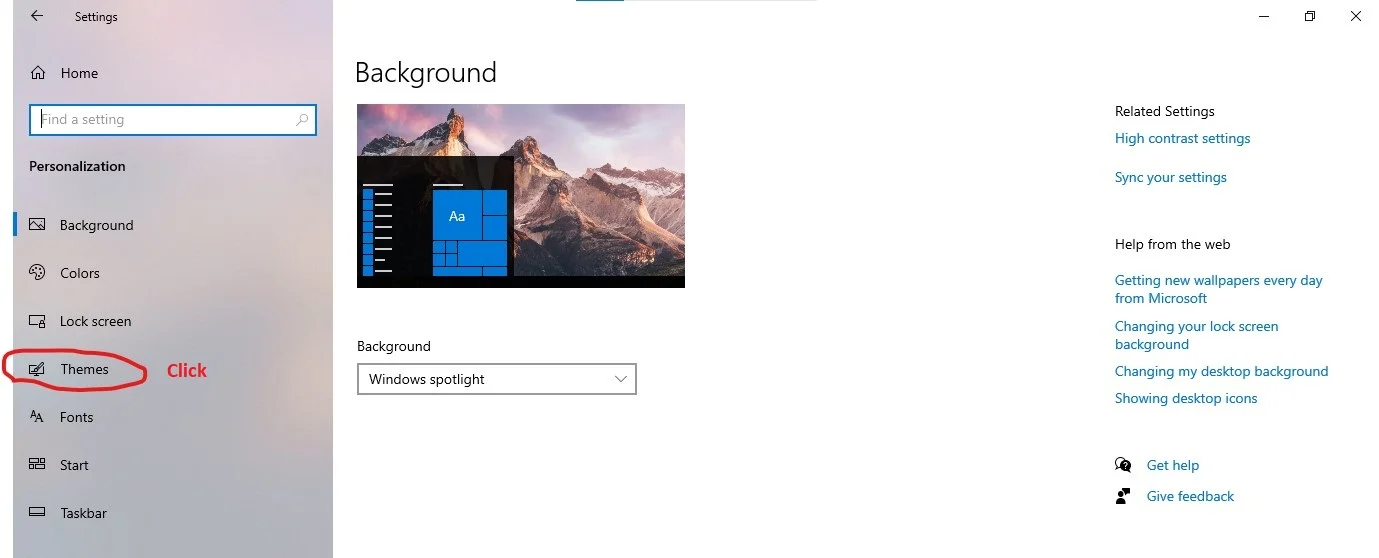Screen dimensions: 1379x558
Task: Restore down the Settings window
Action: tap(1310, 16)
